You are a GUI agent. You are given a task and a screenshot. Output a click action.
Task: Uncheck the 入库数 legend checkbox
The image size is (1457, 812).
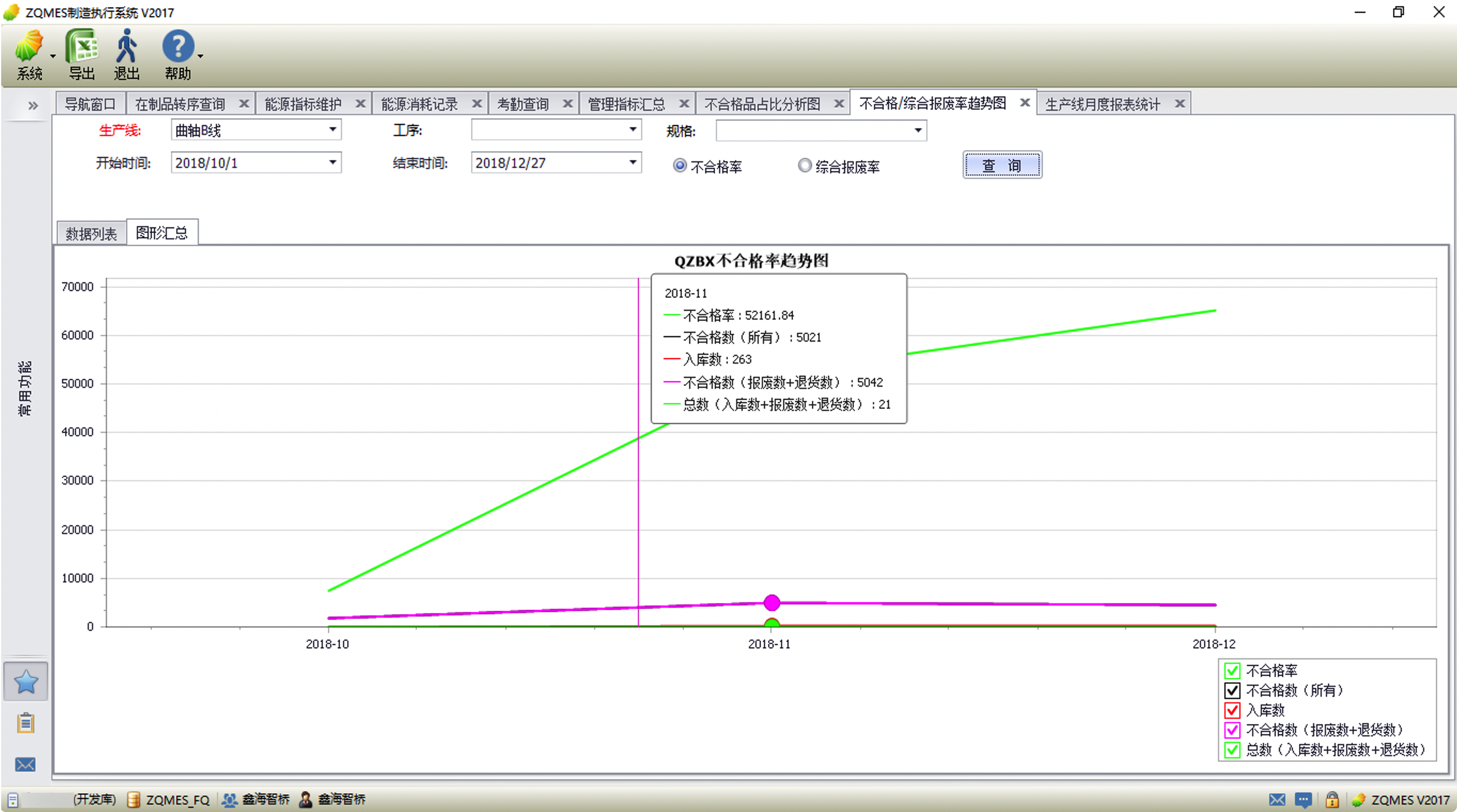coord(1232,710)
